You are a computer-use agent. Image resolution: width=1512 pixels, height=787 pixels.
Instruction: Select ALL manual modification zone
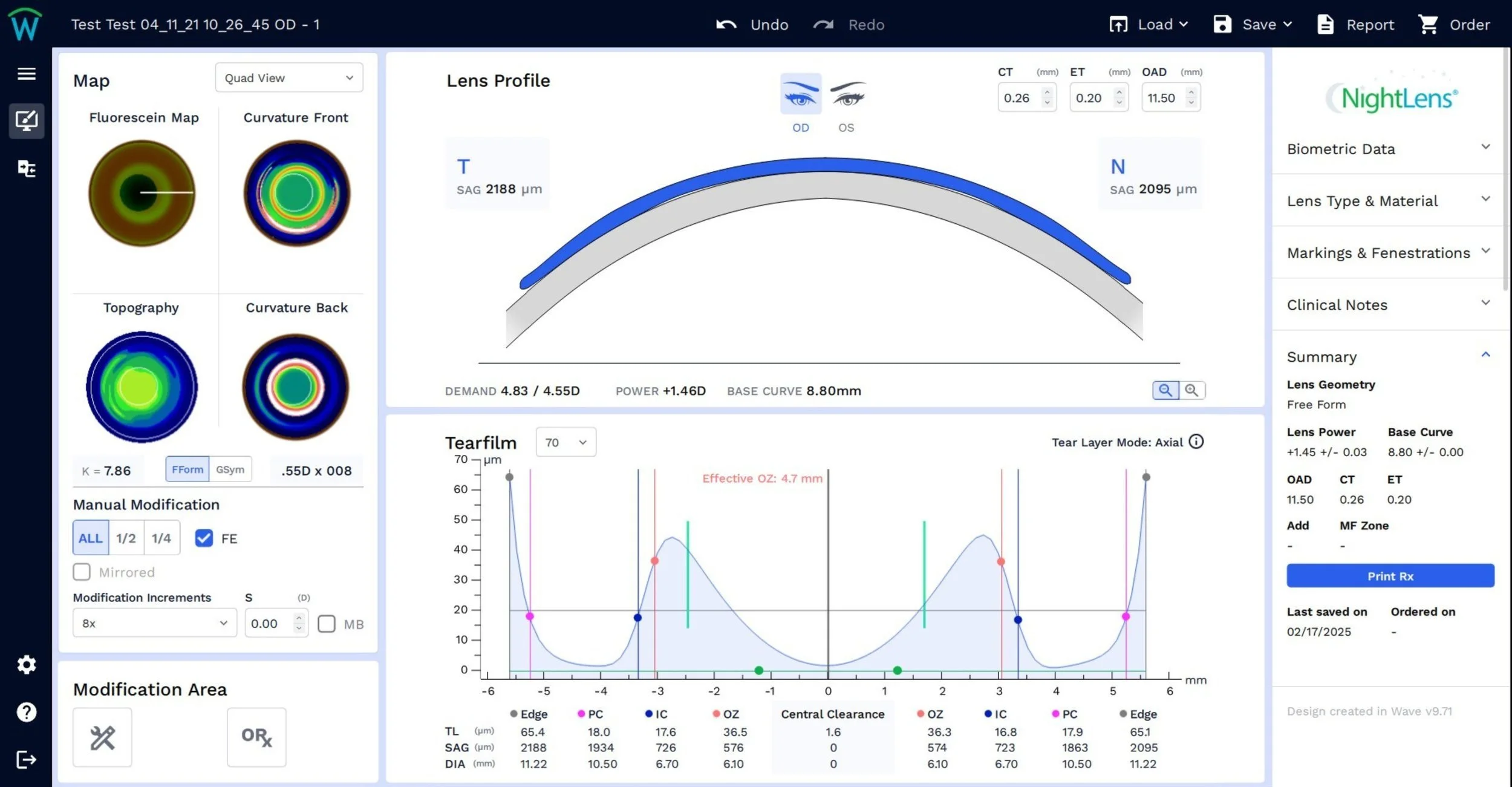tap(91, 538)
